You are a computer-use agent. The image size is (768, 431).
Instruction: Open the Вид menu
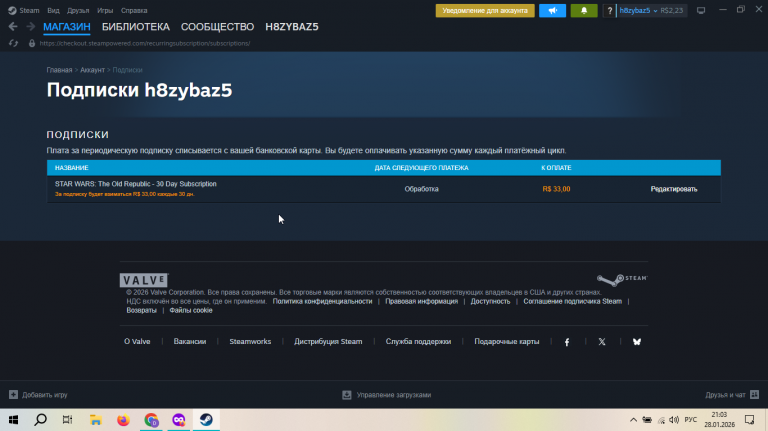(53, 10)
